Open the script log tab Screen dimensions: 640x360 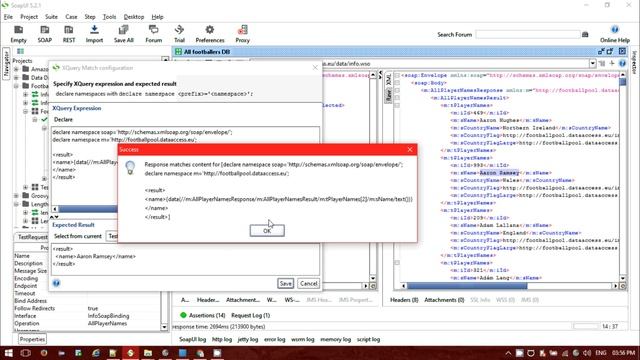pyautogui.click(x=368, y=339)
